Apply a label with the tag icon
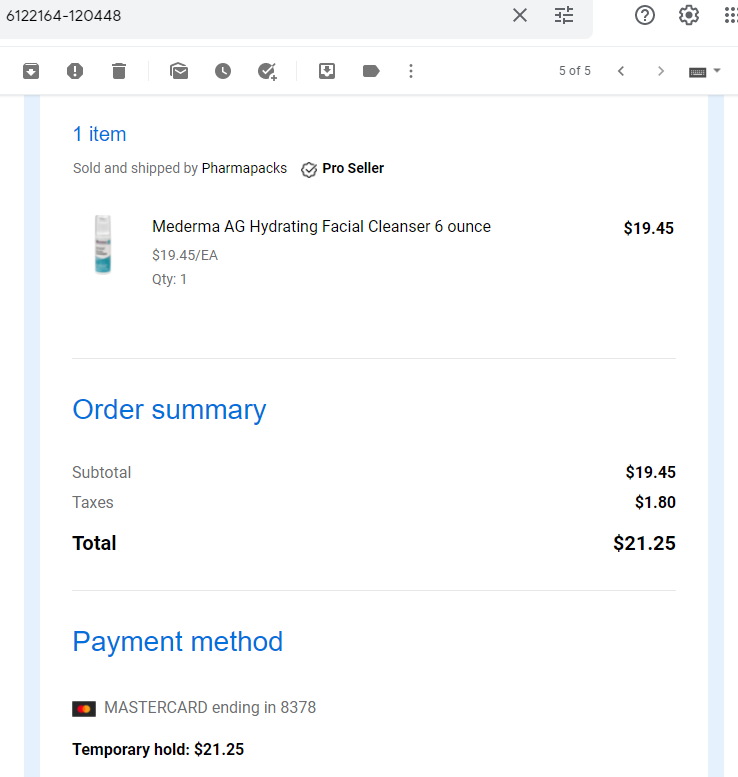Screen dimensions: 738x777 pyautogui.click(x=371, y=71)
